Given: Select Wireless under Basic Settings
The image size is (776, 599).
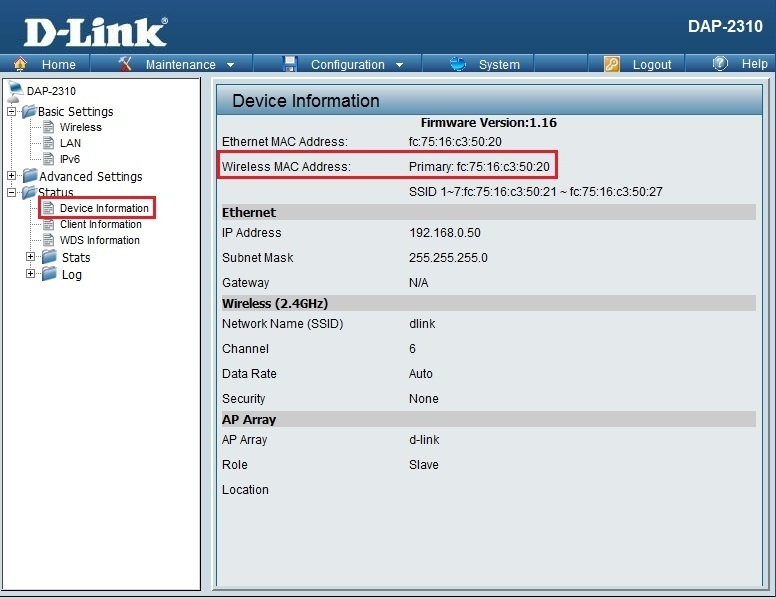Looking at the screenshot, I should 80,127.
